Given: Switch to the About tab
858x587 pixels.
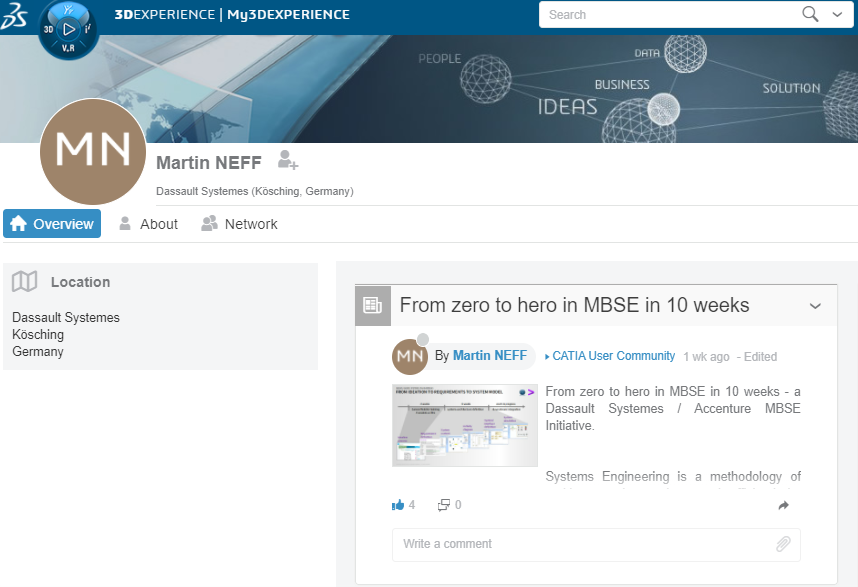Looking at the screenshot, I should click(160, 224).
